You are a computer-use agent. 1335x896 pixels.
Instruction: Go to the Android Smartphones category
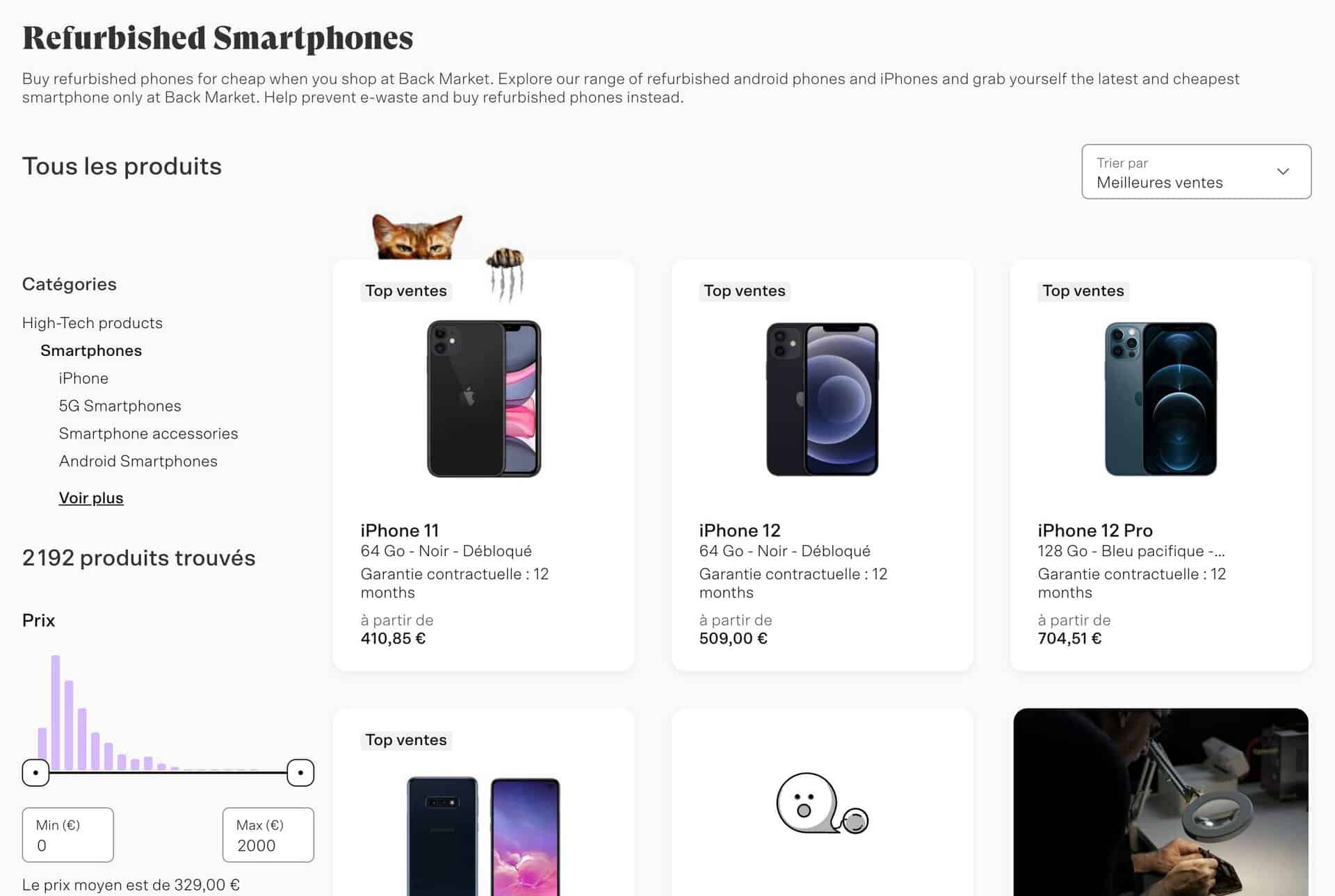138,462
